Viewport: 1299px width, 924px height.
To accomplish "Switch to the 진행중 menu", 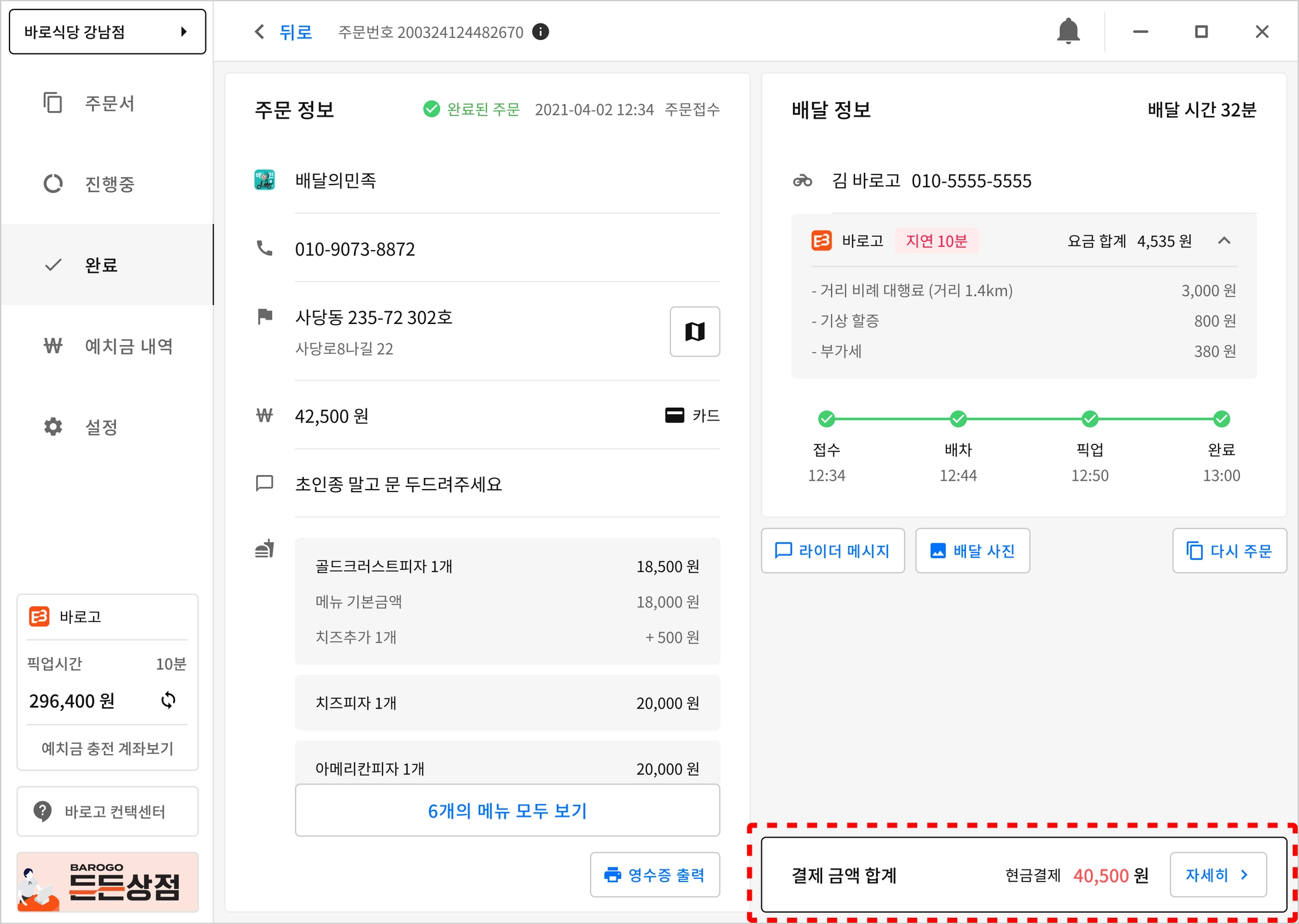I will click(x=109, y=184).
